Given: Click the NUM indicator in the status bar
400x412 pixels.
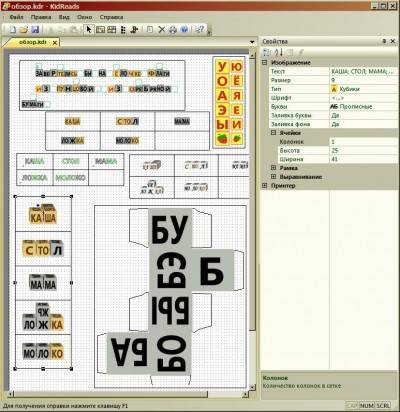Looking at the screenshot, I should point(367,406).
